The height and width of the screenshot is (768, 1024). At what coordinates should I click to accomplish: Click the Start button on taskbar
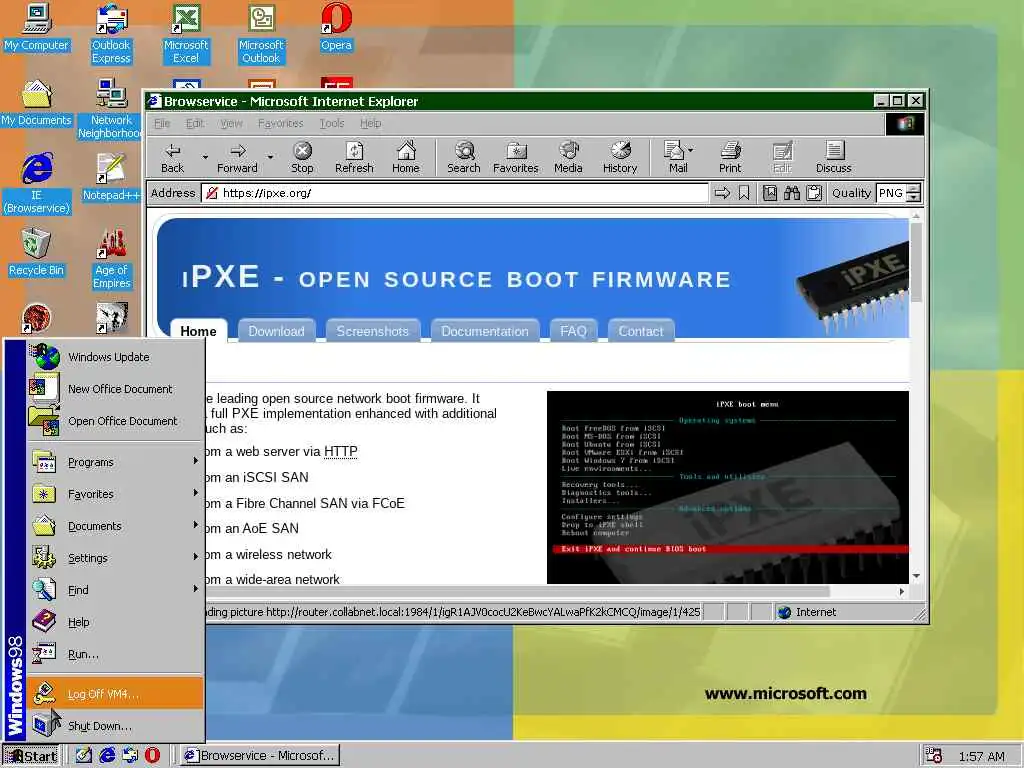31,756
